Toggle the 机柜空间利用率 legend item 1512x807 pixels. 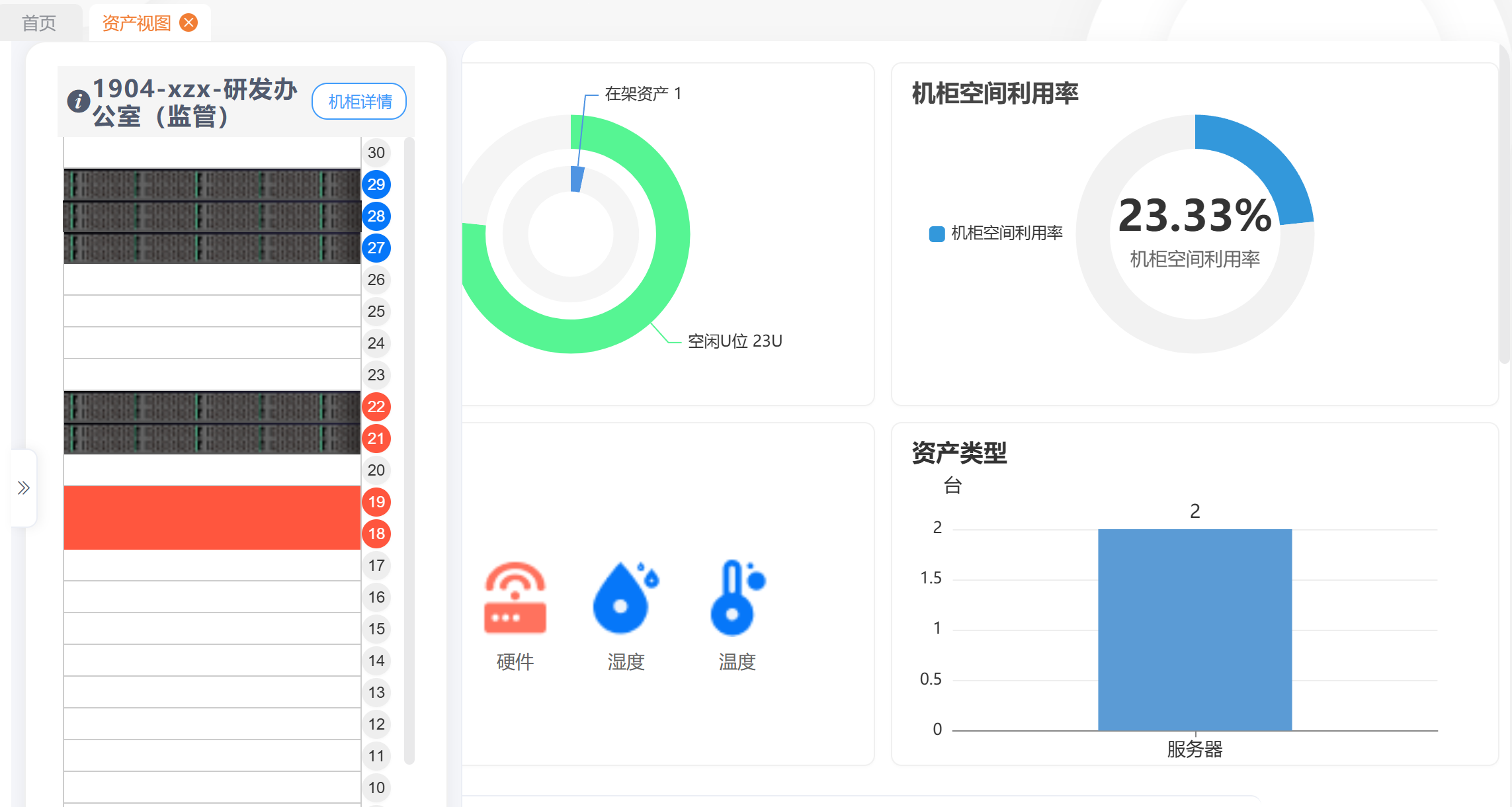coord(1006,233)
